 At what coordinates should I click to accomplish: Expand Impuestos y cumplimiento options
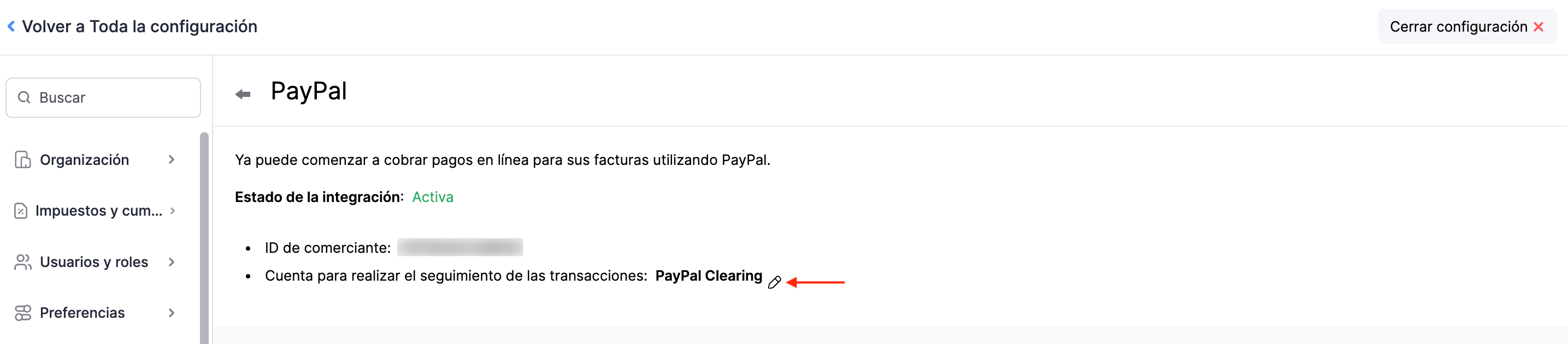[171, 211]
